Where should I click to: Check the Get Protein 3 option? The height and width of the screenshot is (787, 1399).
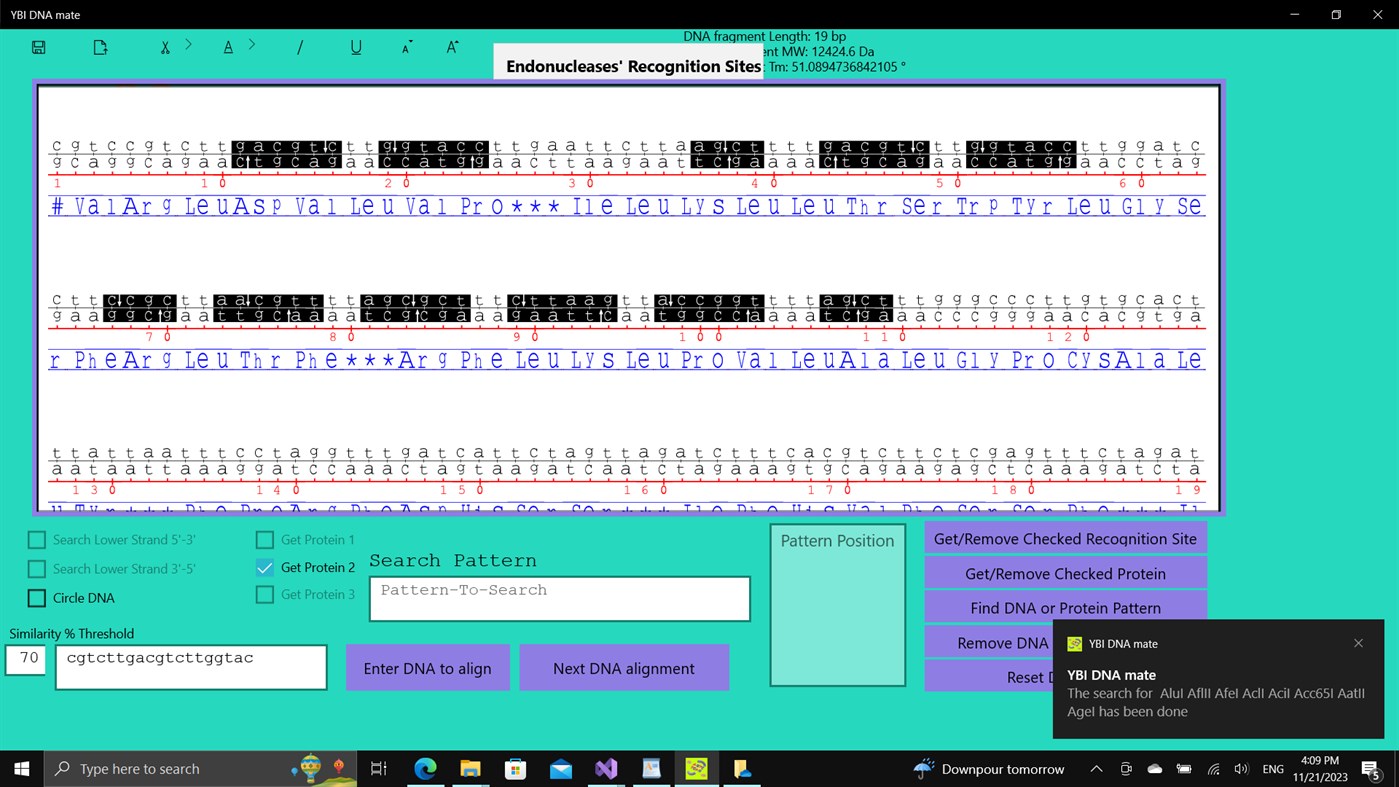(264, 594)
